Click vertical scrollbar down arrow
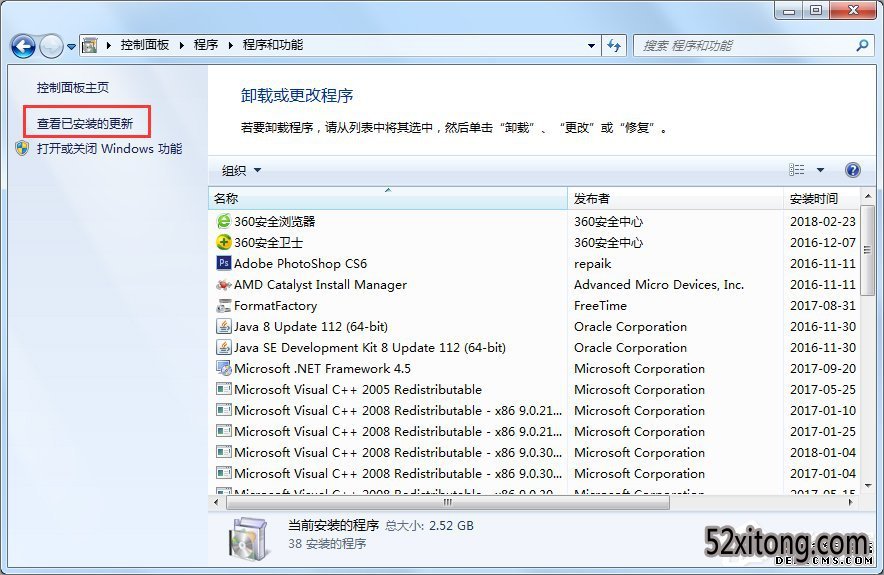Screen dimensions: 884x575 tap(868, 485)
